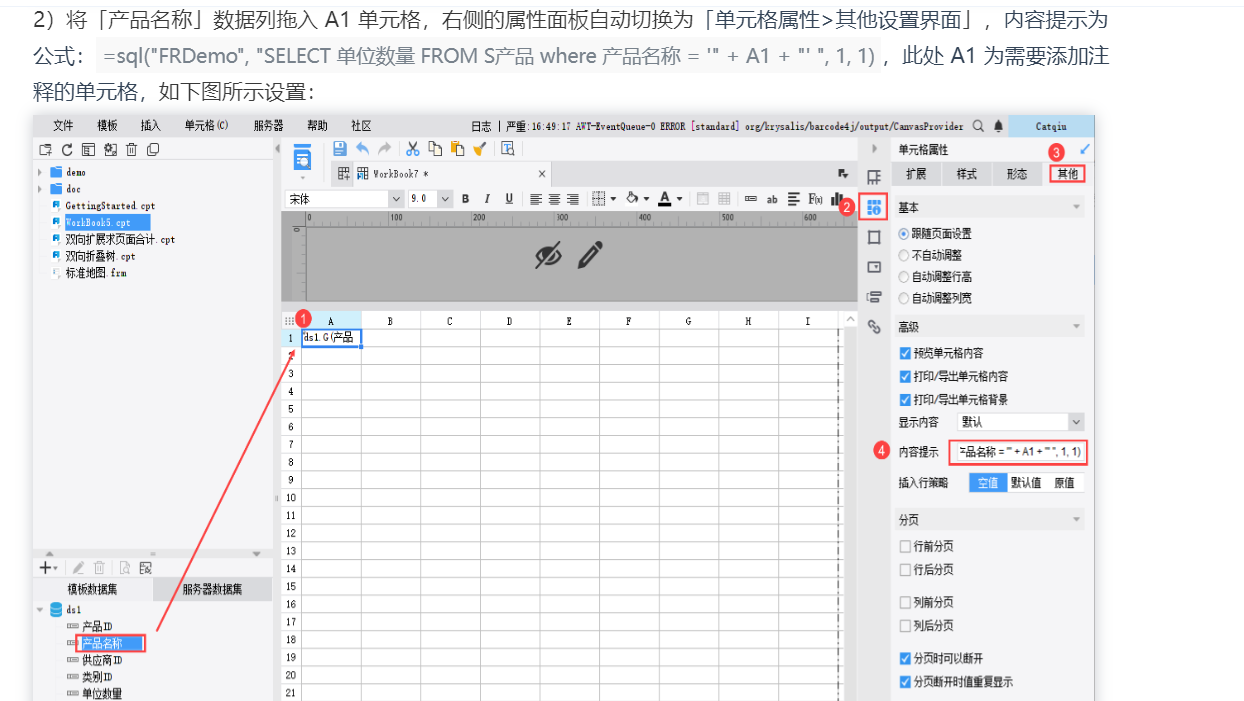Select the 原值 insert-row strategy button
The width and height of the screenshot is (1244, 701).
(1065, 482)
